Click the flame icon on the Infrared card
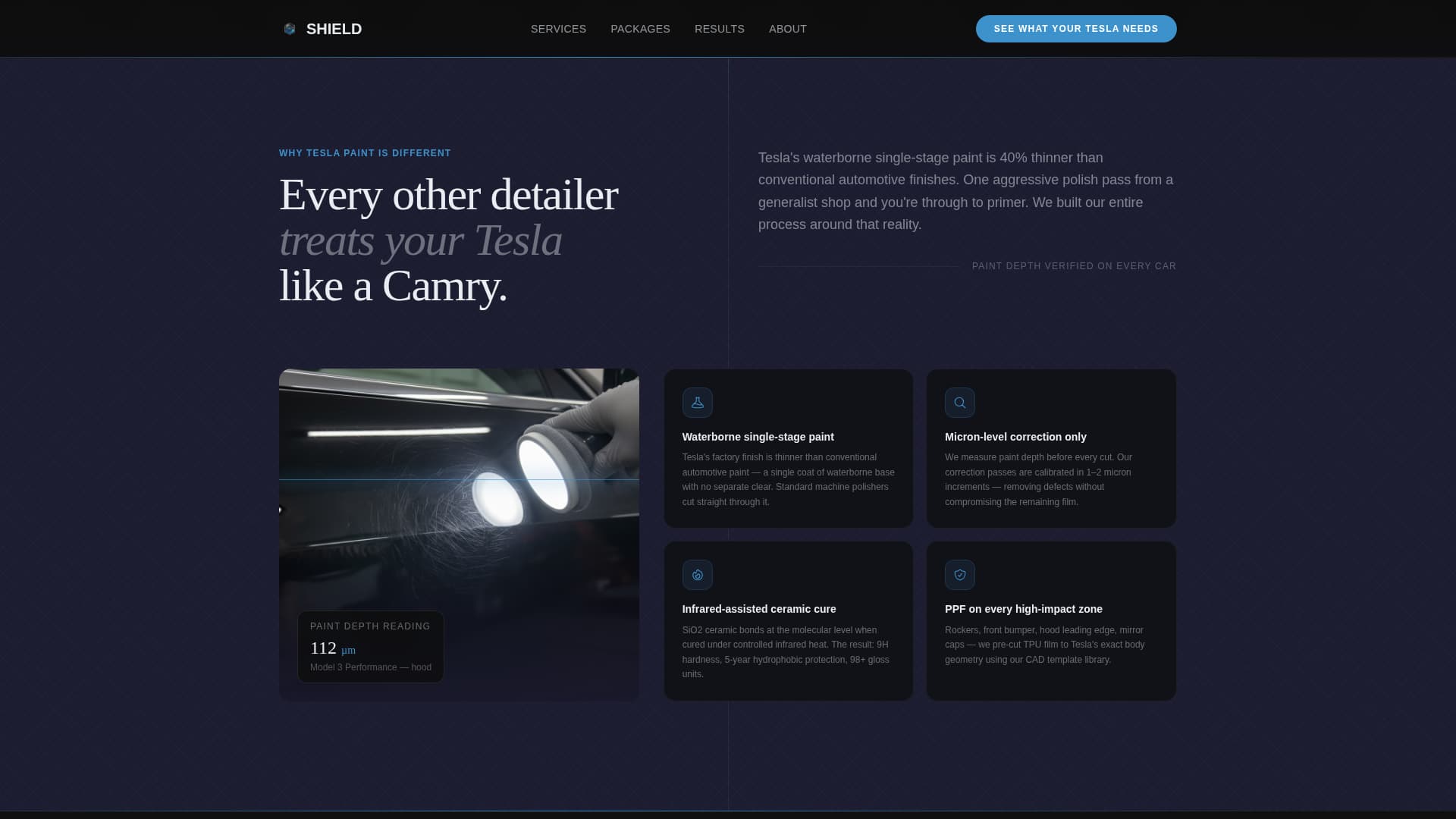Image resolution: width=1456 pixels, height=819 pixels. (x=697, y=575)
